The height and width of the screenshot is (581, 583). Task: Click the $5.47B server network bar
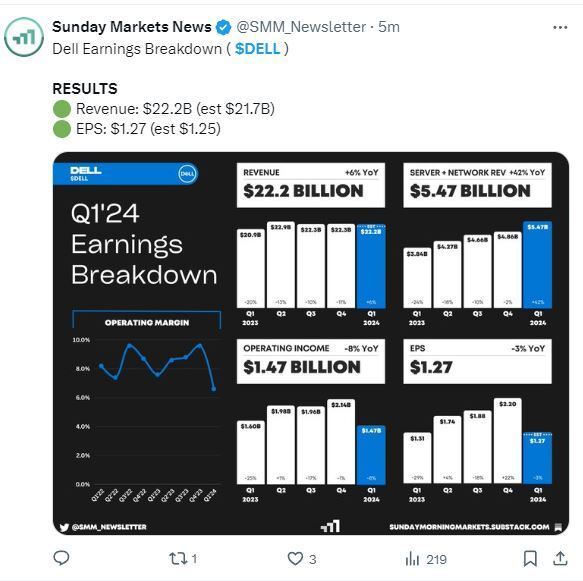click(537, 264)
